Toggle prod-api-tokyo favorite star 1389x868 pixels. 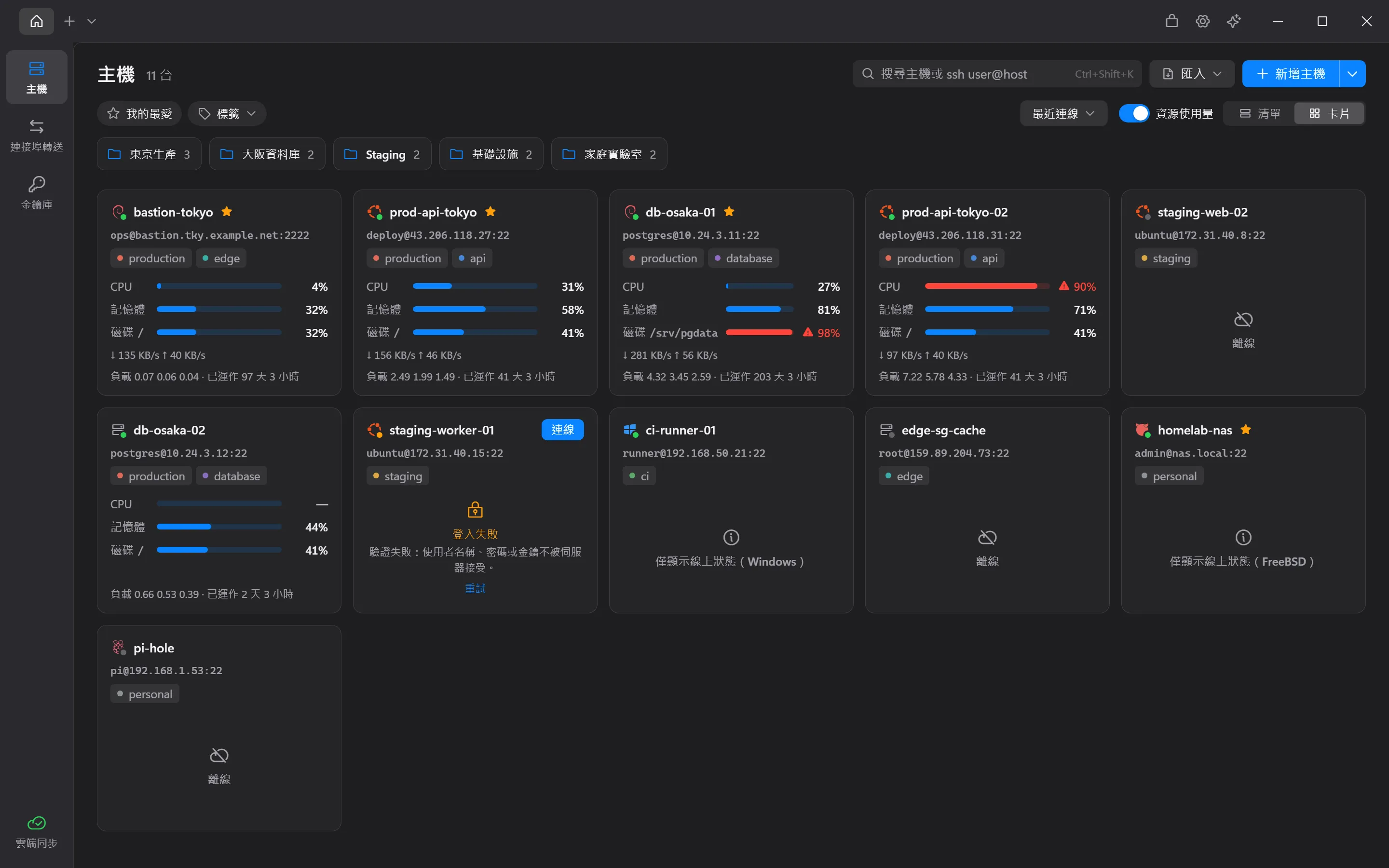490,211
